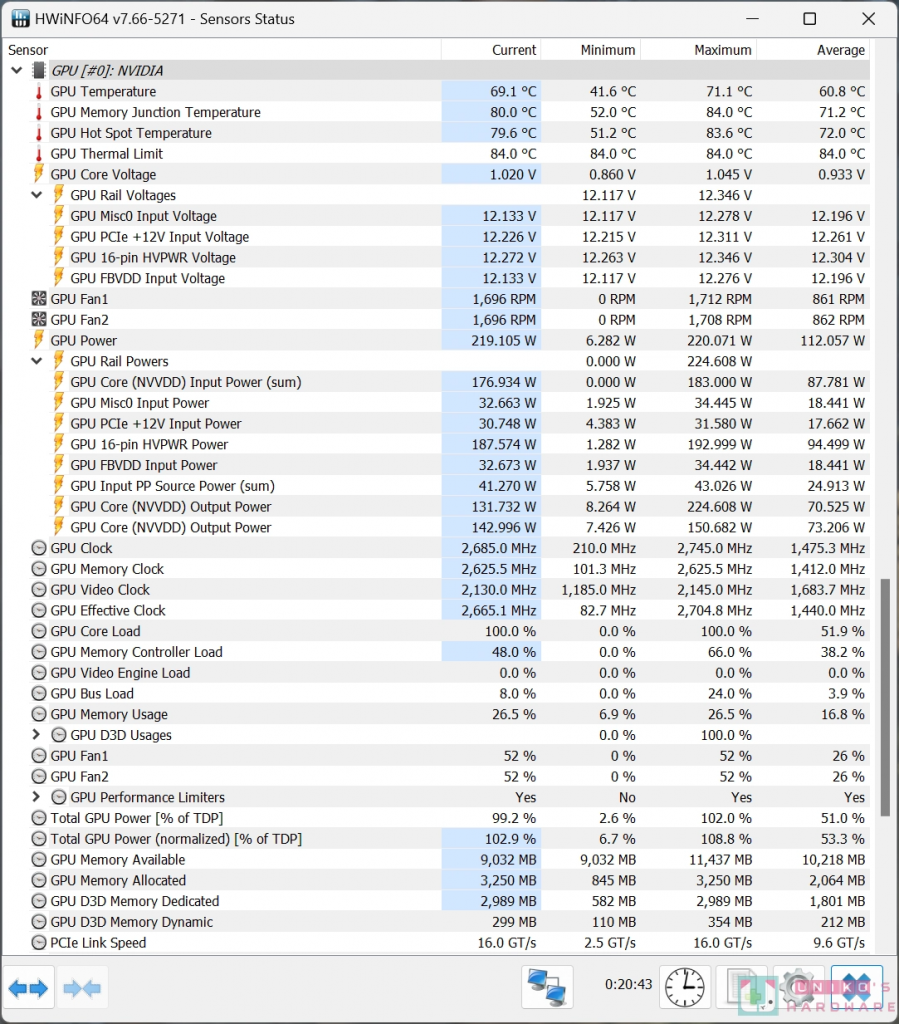
Task: Click the Maximum column header
Action: [x=699, y=50]
